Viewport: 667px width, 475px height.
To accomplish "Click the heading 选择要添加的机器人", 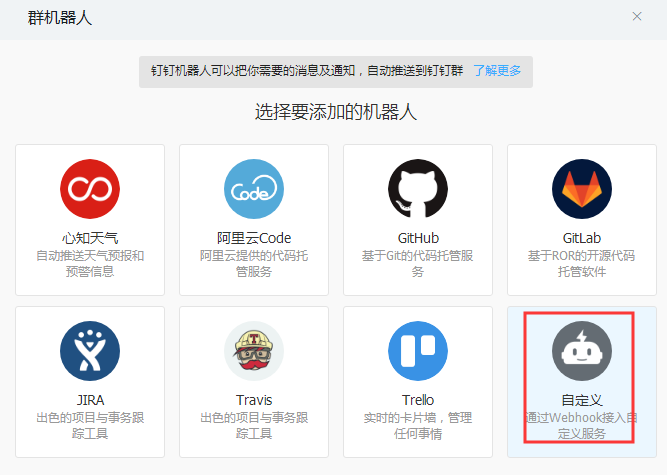I will (x=336, y=112).
